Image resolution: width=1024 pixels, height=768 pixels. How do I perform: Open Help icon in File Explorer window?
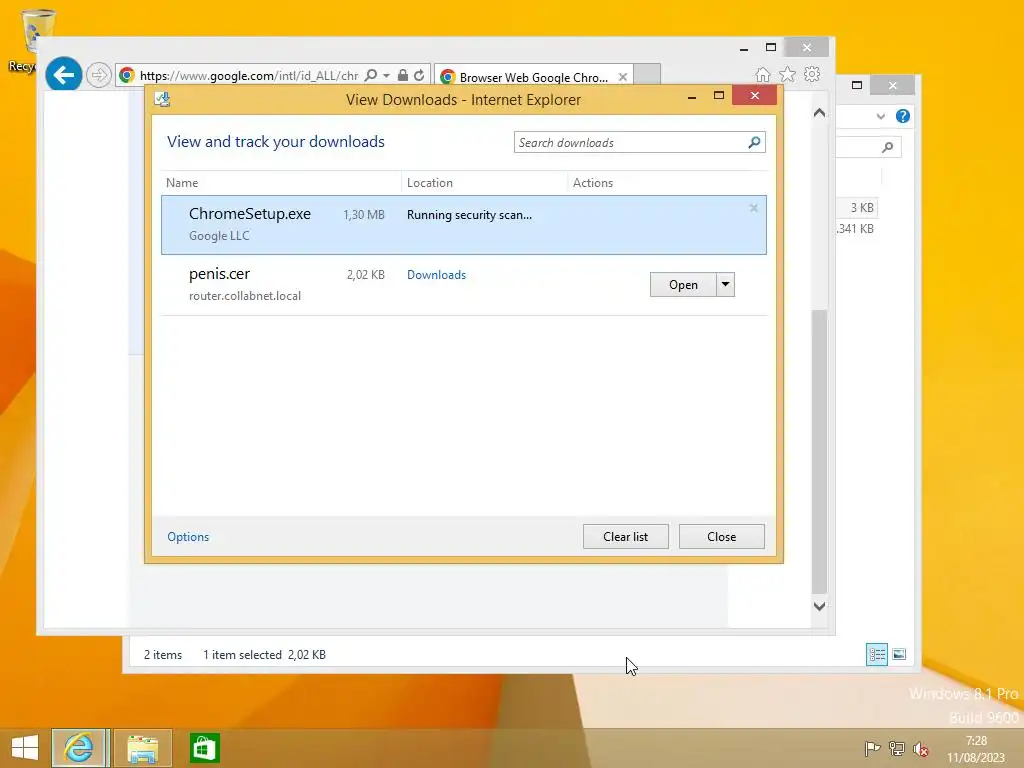tap(903, 116)
